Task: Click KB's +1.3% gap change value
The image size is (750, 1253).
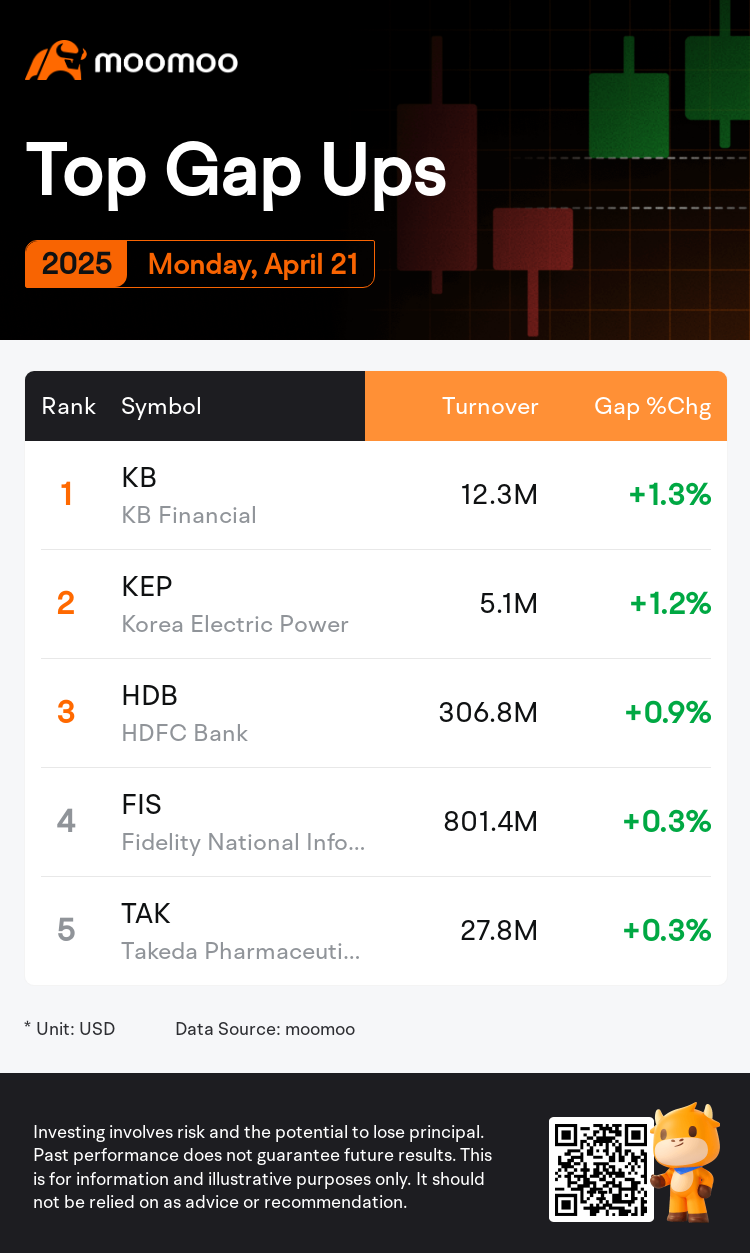Action: pos(669,494)
